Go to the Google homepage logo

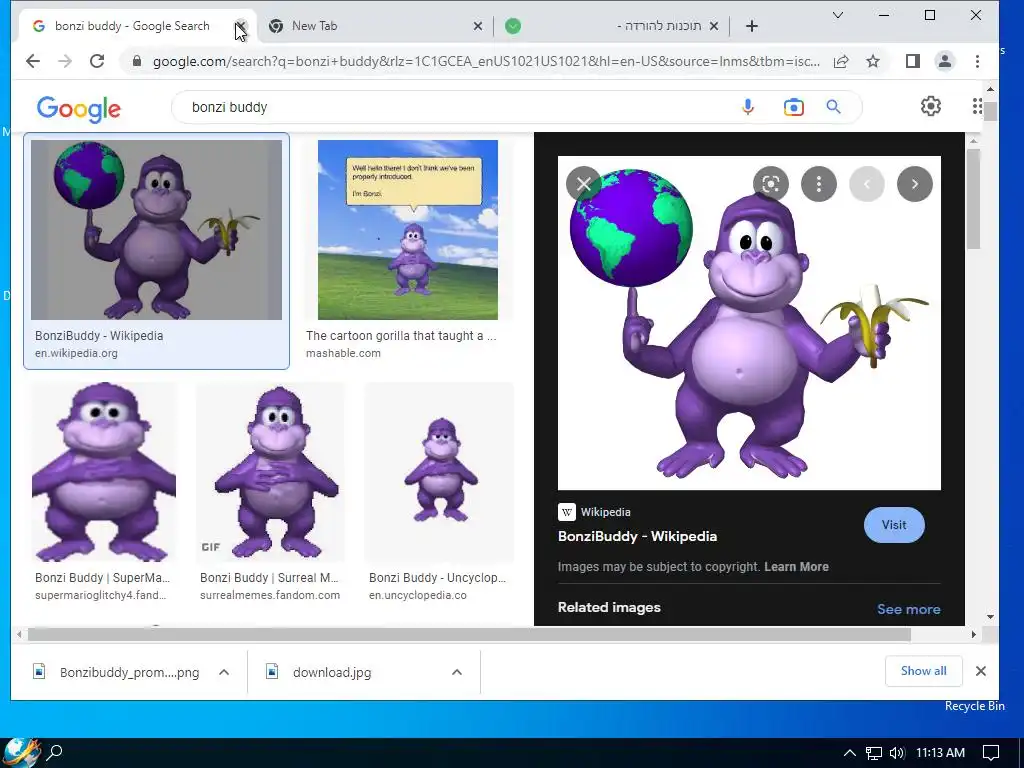tap(78, 108)
